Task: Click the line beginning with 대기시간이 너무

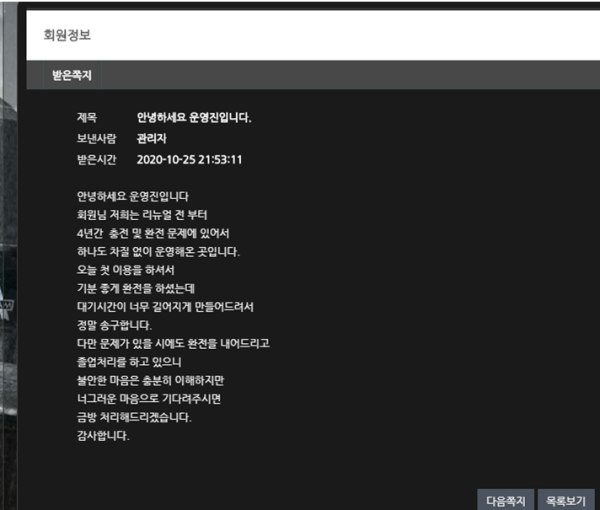Action: tap(165, 307)
